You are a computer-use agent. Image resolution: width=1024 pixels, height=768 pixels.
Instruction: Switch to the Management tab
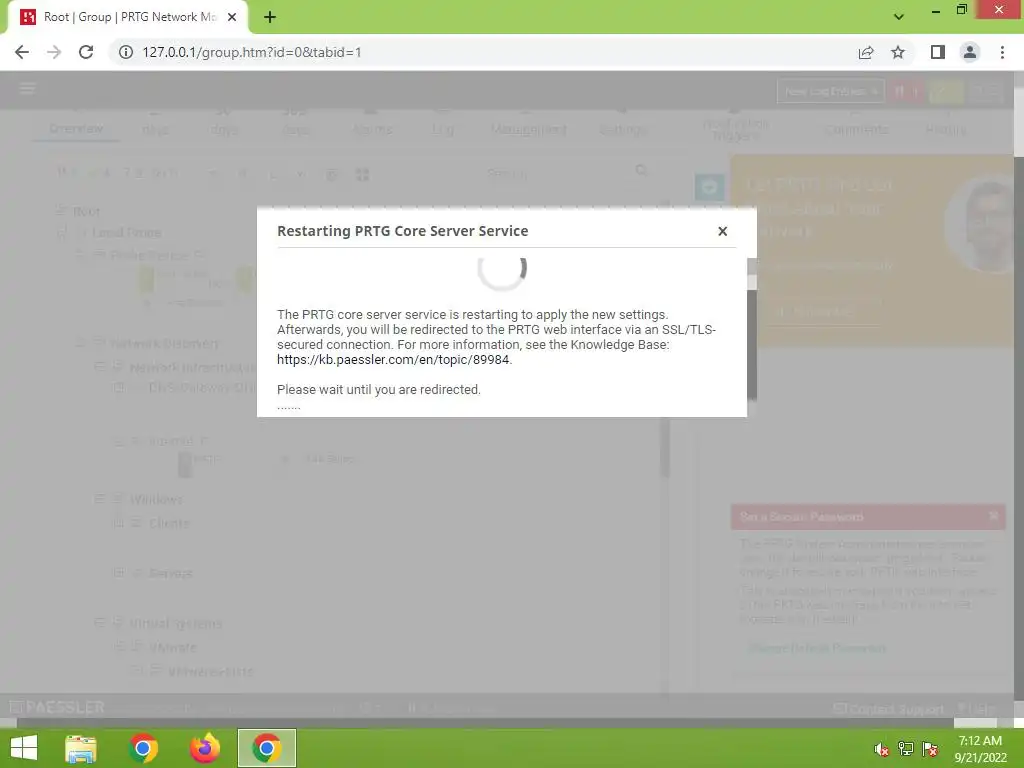click(x=528, y=129)
